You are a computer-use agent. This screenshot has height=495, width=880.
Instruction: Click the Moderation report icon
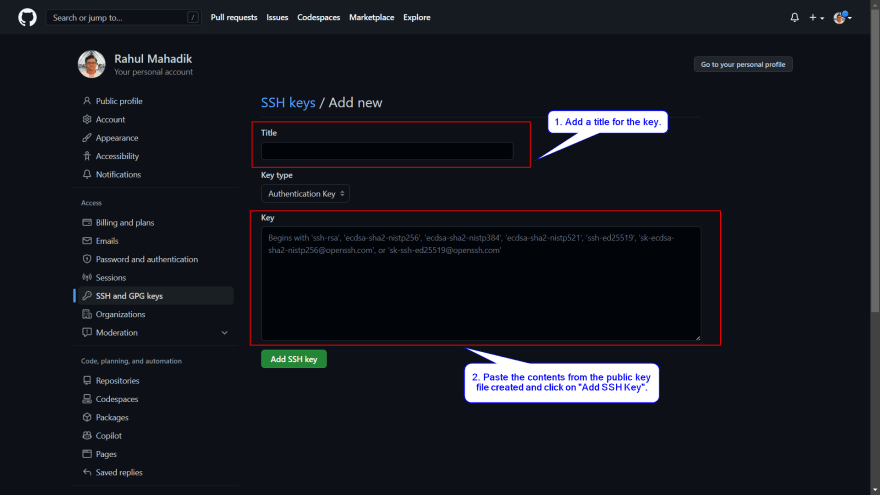87,332
